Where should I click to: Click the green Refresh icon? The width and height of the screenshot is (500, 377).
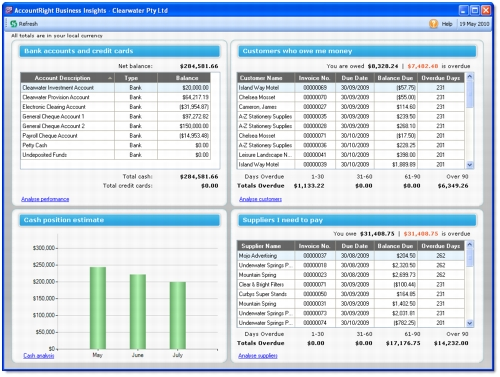coord(14,24)
